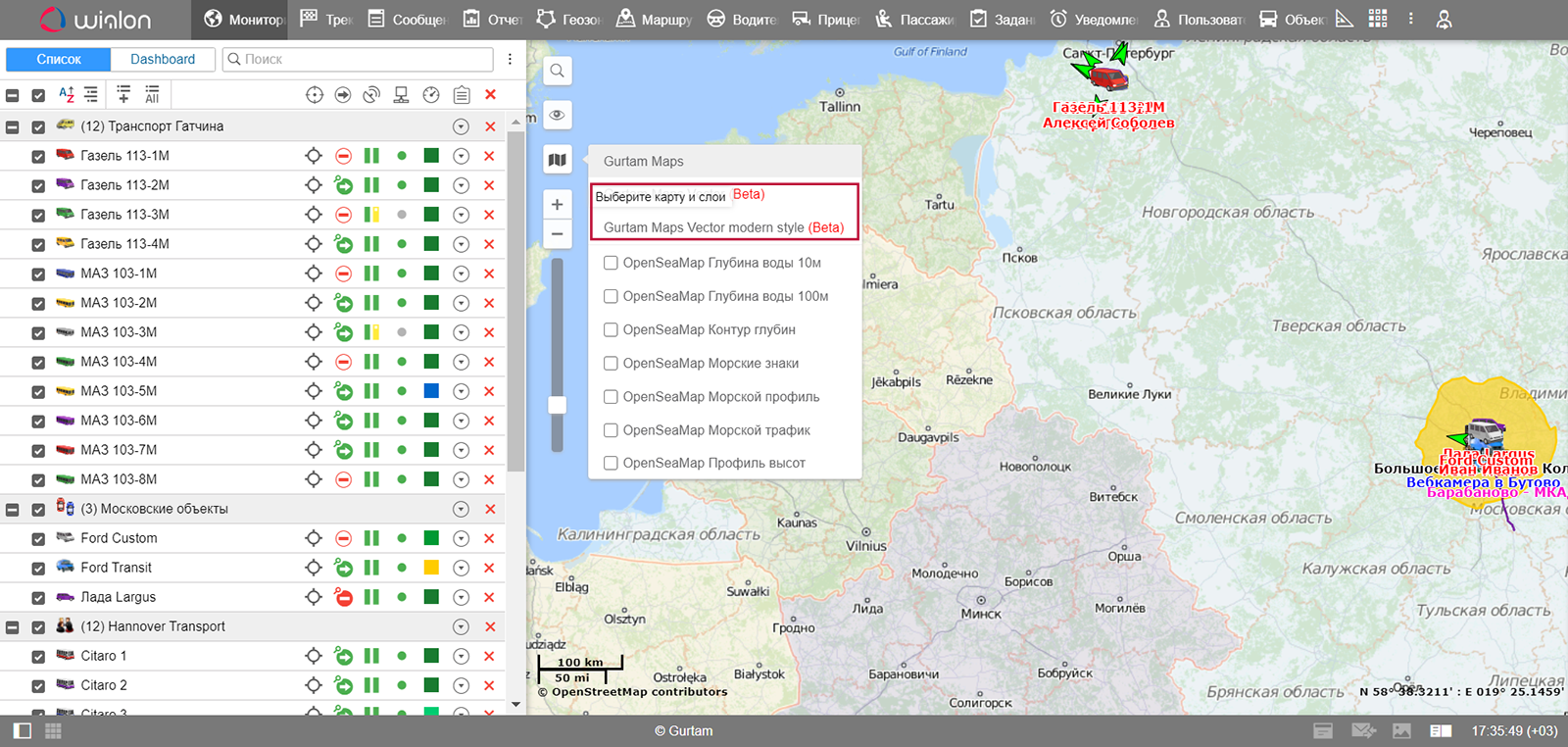Viewport: 1568px width, 747px height.
Task: Open the map layers selector icon
Action: click(557, 160)
